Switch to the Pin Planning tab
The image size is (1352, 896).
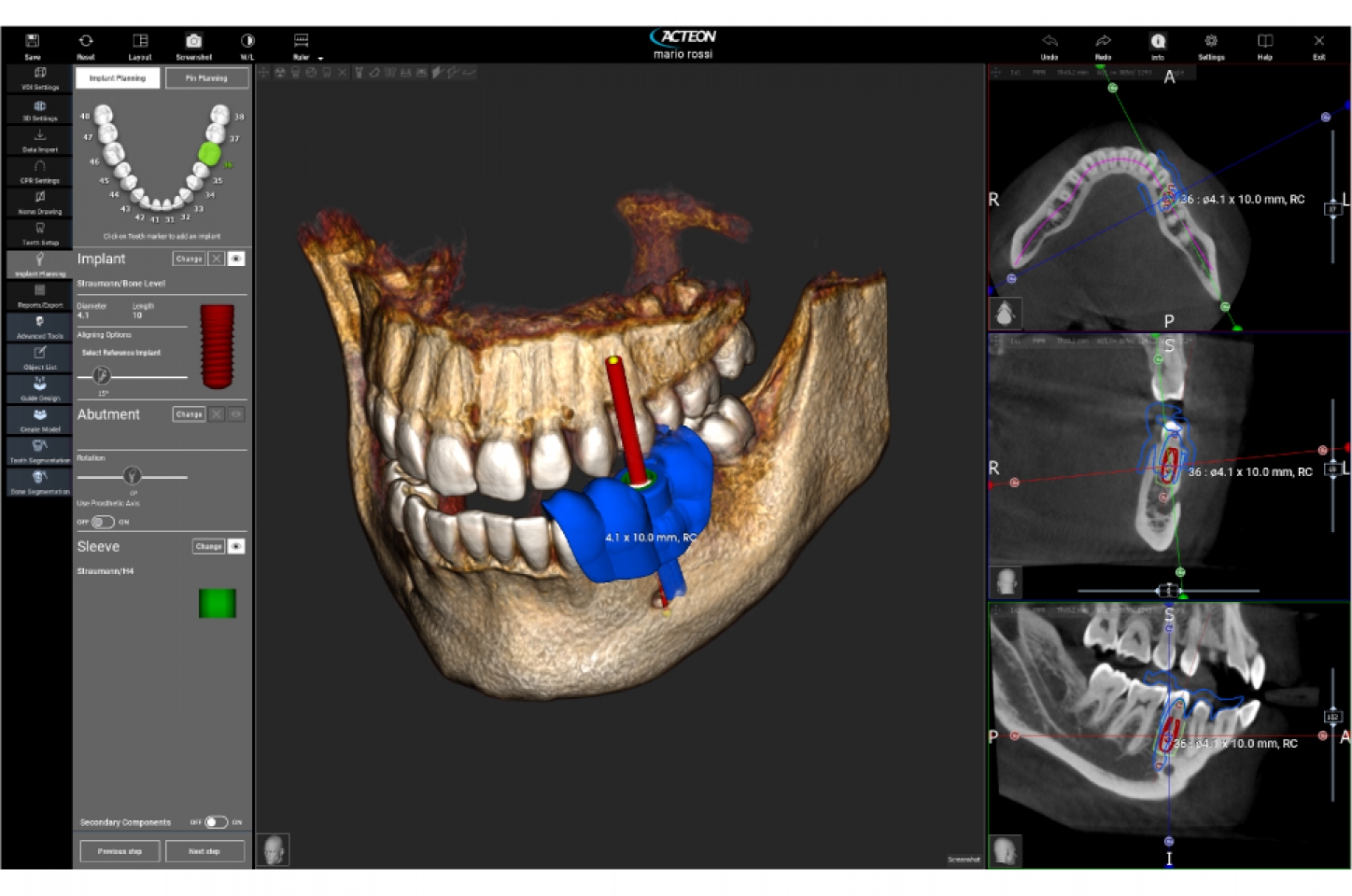206,77
